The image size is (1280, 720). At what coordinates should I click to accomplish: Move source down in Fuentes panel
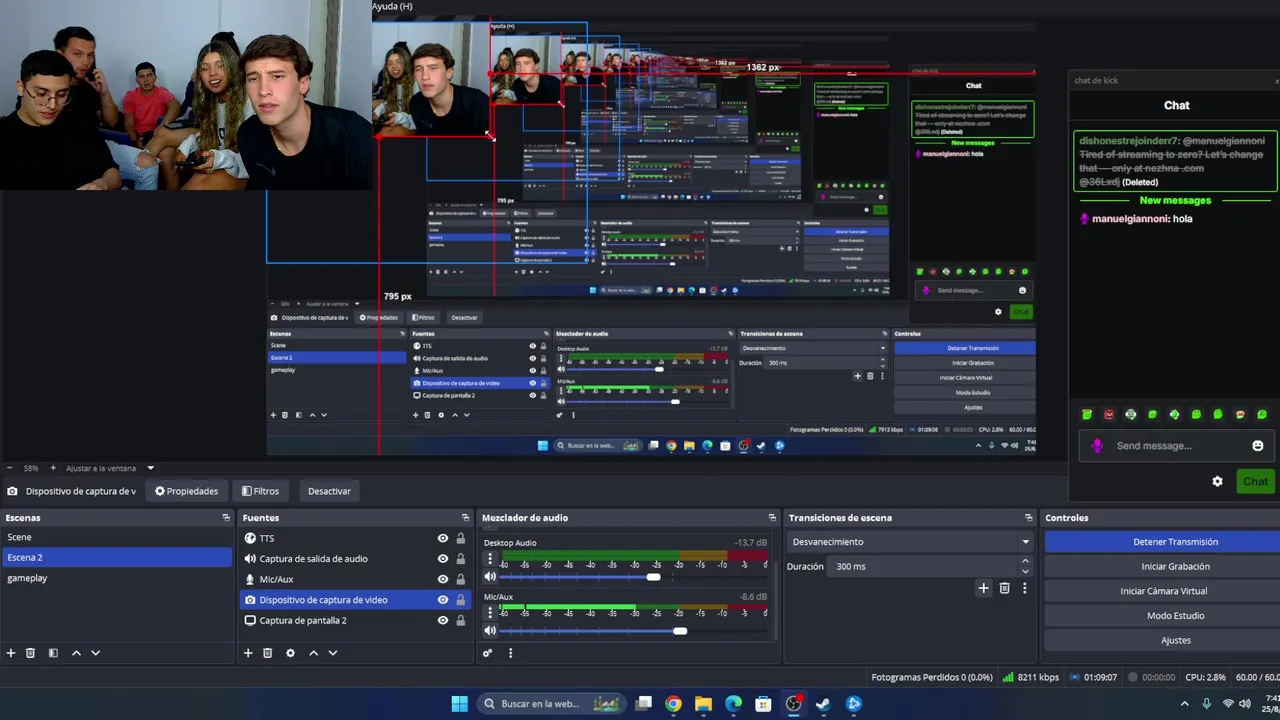point(333,653)
